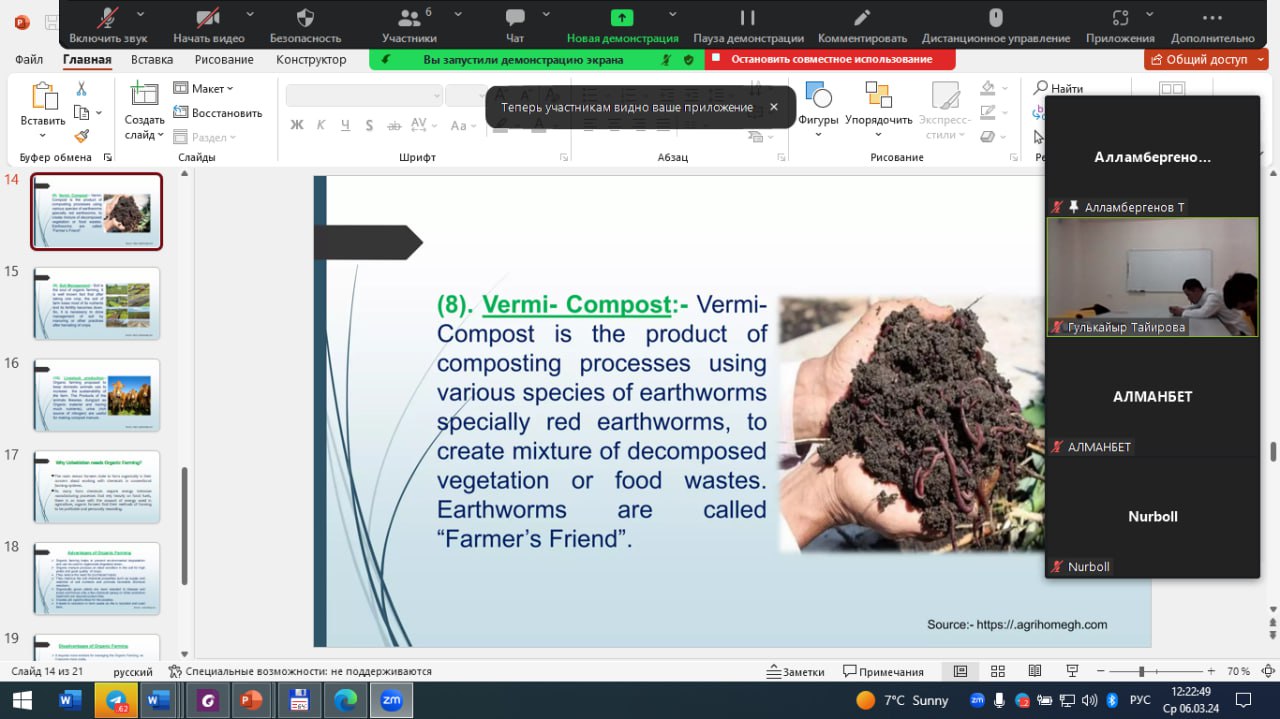The image size is (1280, 719).
Task: Switch to the Вставка ribbon tab
Action: click(152, 59)
